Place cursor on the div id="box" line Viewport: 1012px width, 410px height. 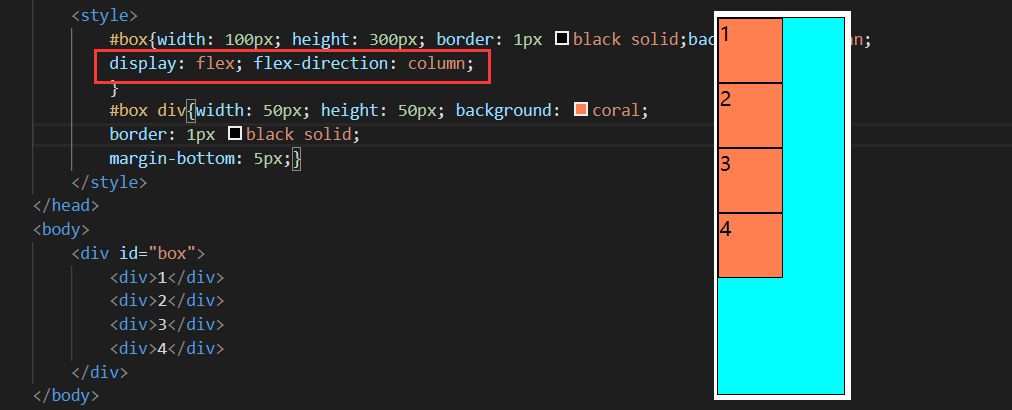coord(138,253)
